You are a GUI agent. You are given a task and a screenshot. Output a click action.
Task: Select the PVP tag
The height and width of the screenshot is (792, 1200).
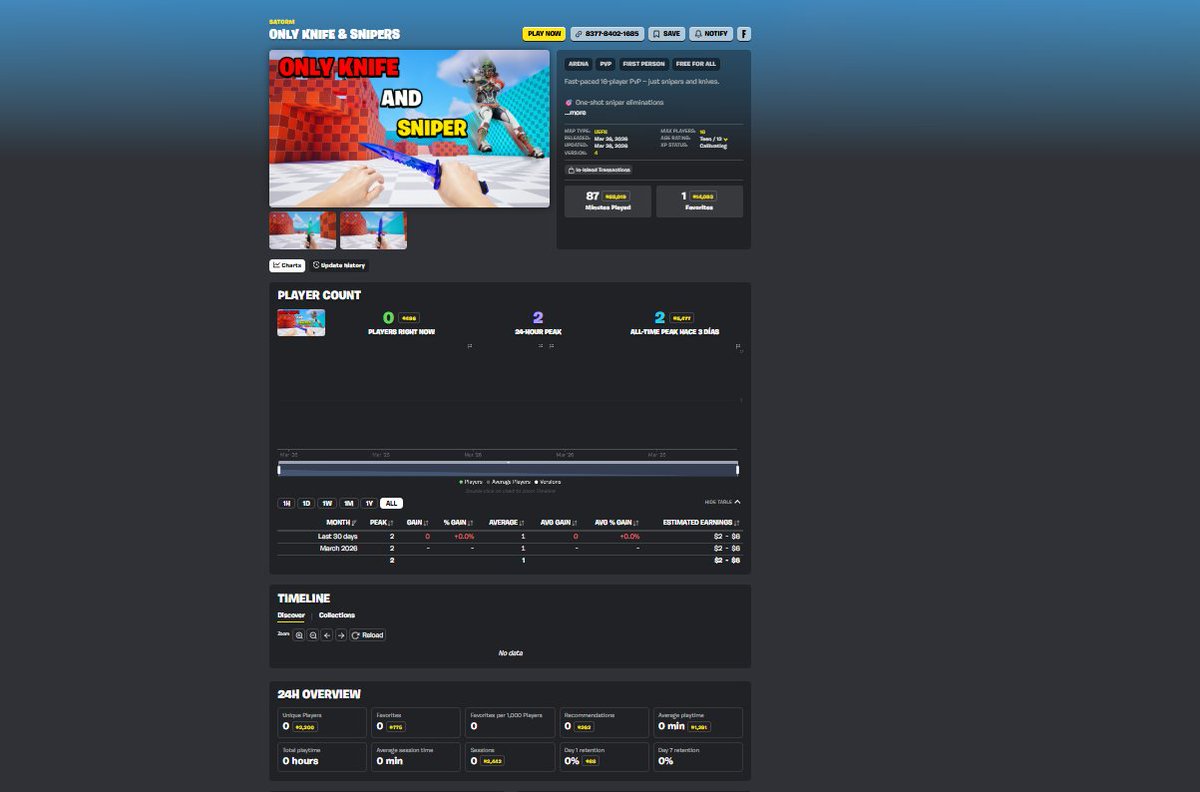pos(606,64)
